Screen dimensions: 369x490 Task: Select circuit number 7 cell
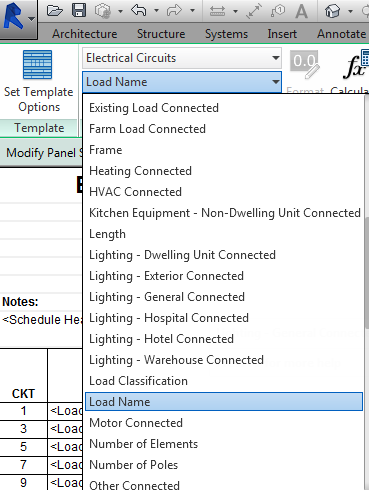click(x=23, y=465)
